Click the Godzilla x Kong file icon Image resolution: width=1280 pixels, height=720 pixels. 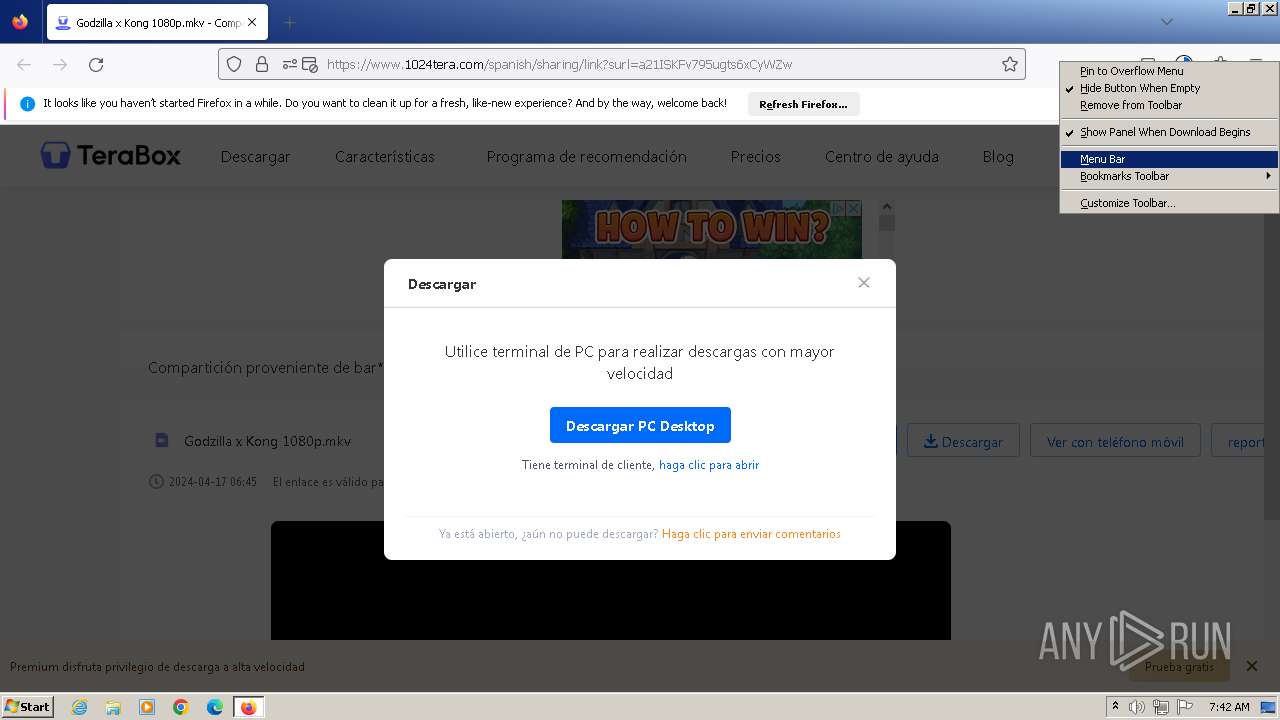[x=162, y=440]
